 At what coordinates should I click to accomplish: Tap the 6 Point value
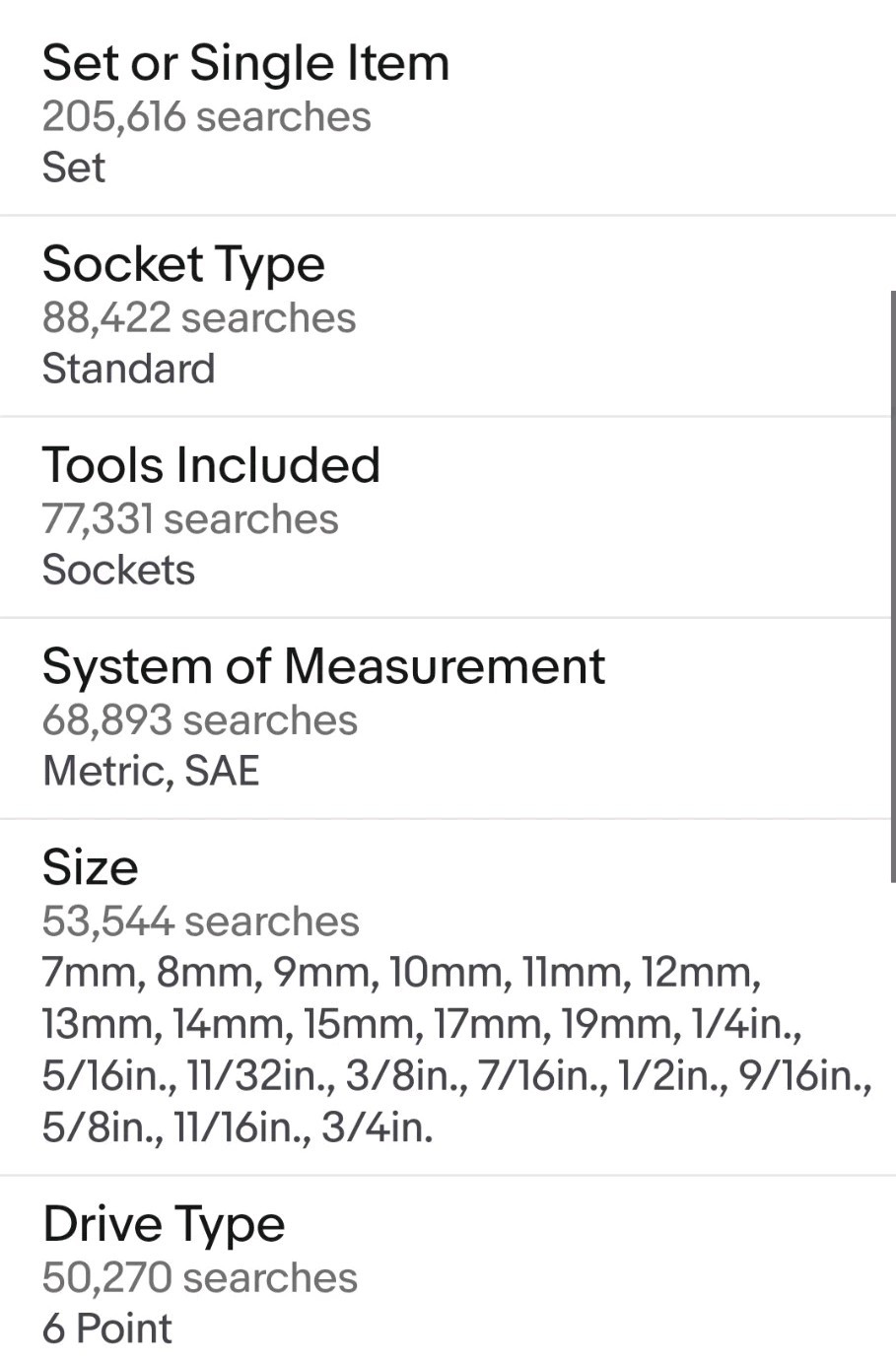107,1328
